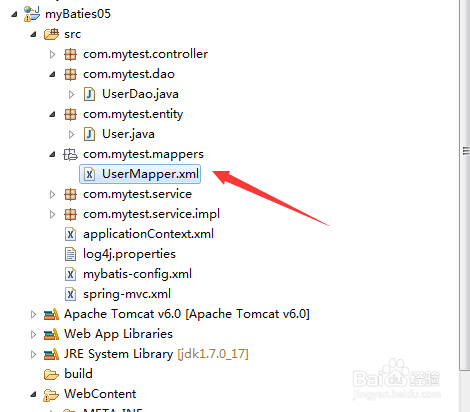The width and height of the screenshot is (470, 412).
Task: Expand the User.java node
Action: pos(71,134)
